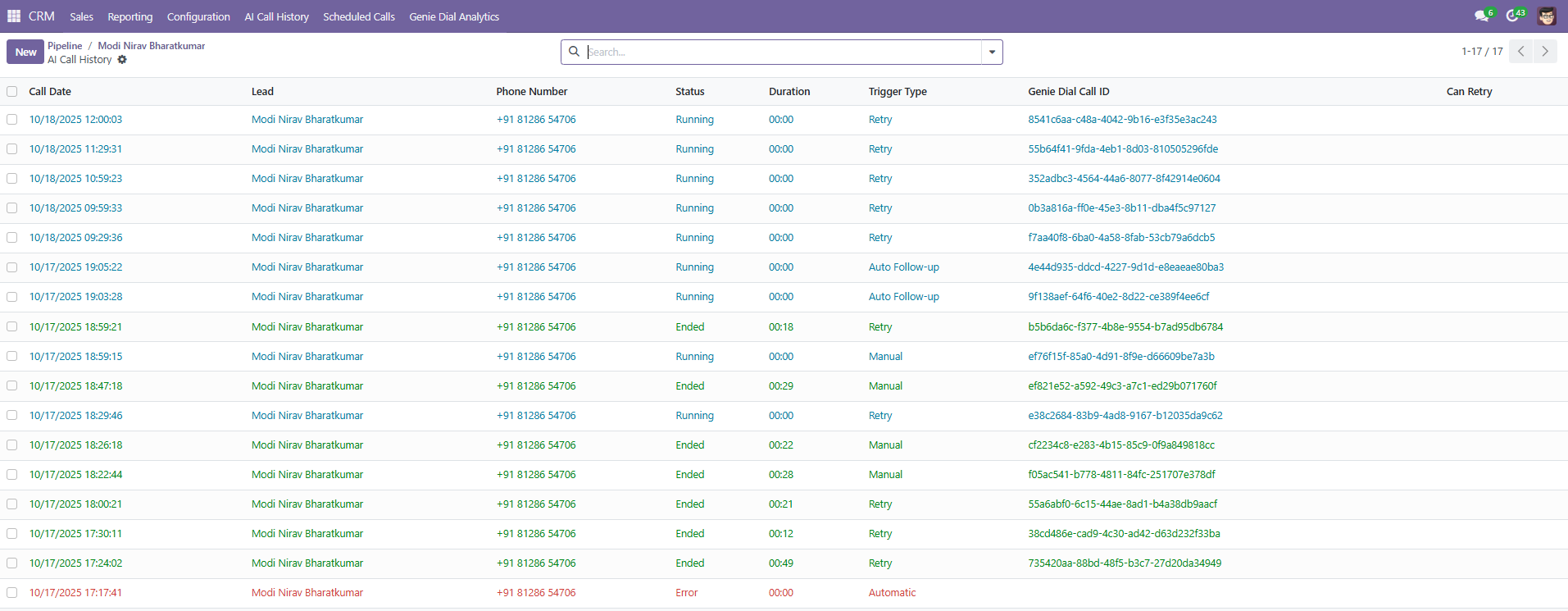
Task: Check the row dated 10/18/2025 12:00:03
Action: coord(11,120)
